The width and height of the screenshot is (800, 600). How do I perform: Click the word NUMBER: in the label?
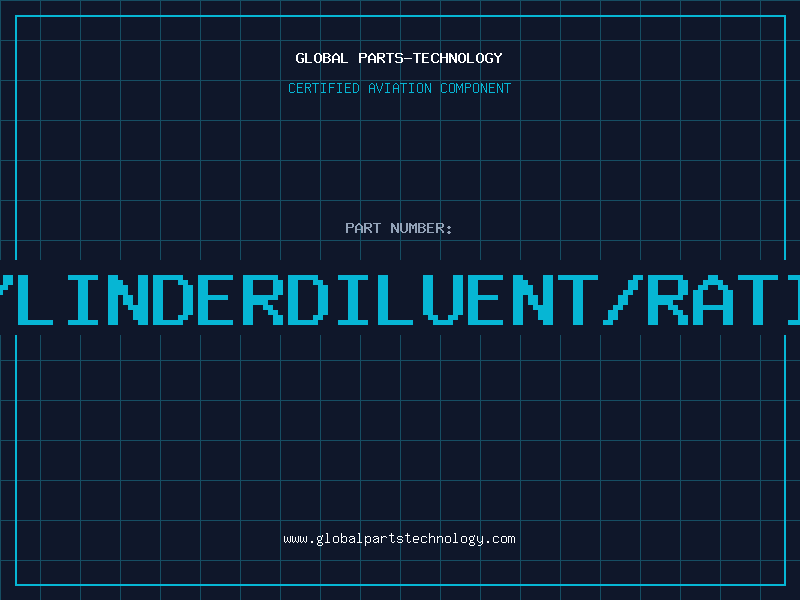[x=422, y=228]
